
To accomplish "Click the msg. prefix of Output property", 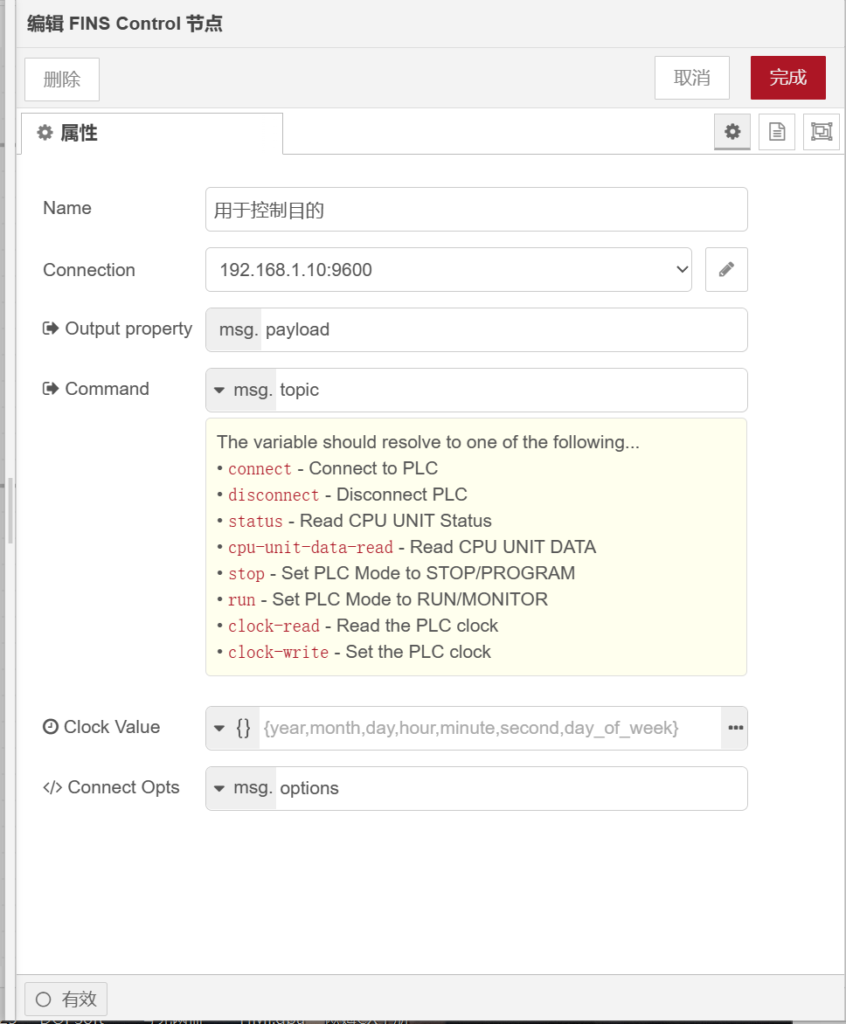I will [x=234, y=330].
